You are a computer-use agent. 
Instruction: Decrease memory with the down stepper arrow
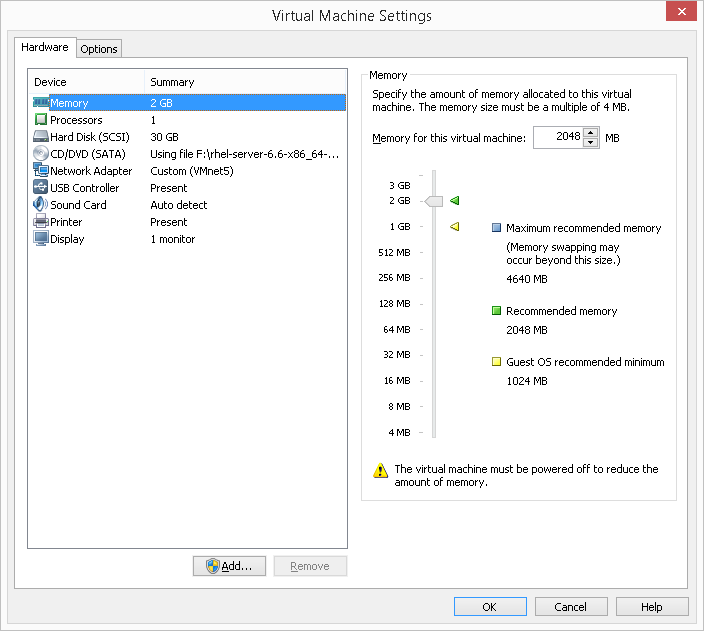click(x=591, y=143)
